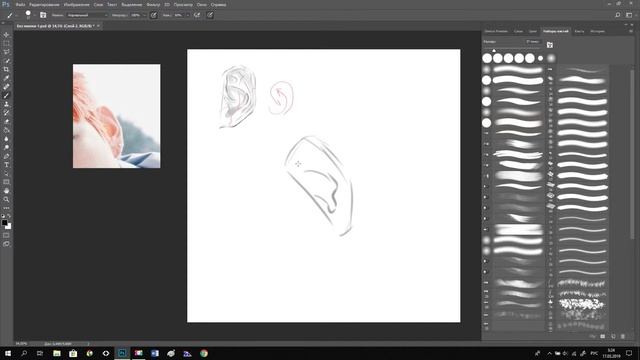Swap foreground and background colors

click(9, 216)
